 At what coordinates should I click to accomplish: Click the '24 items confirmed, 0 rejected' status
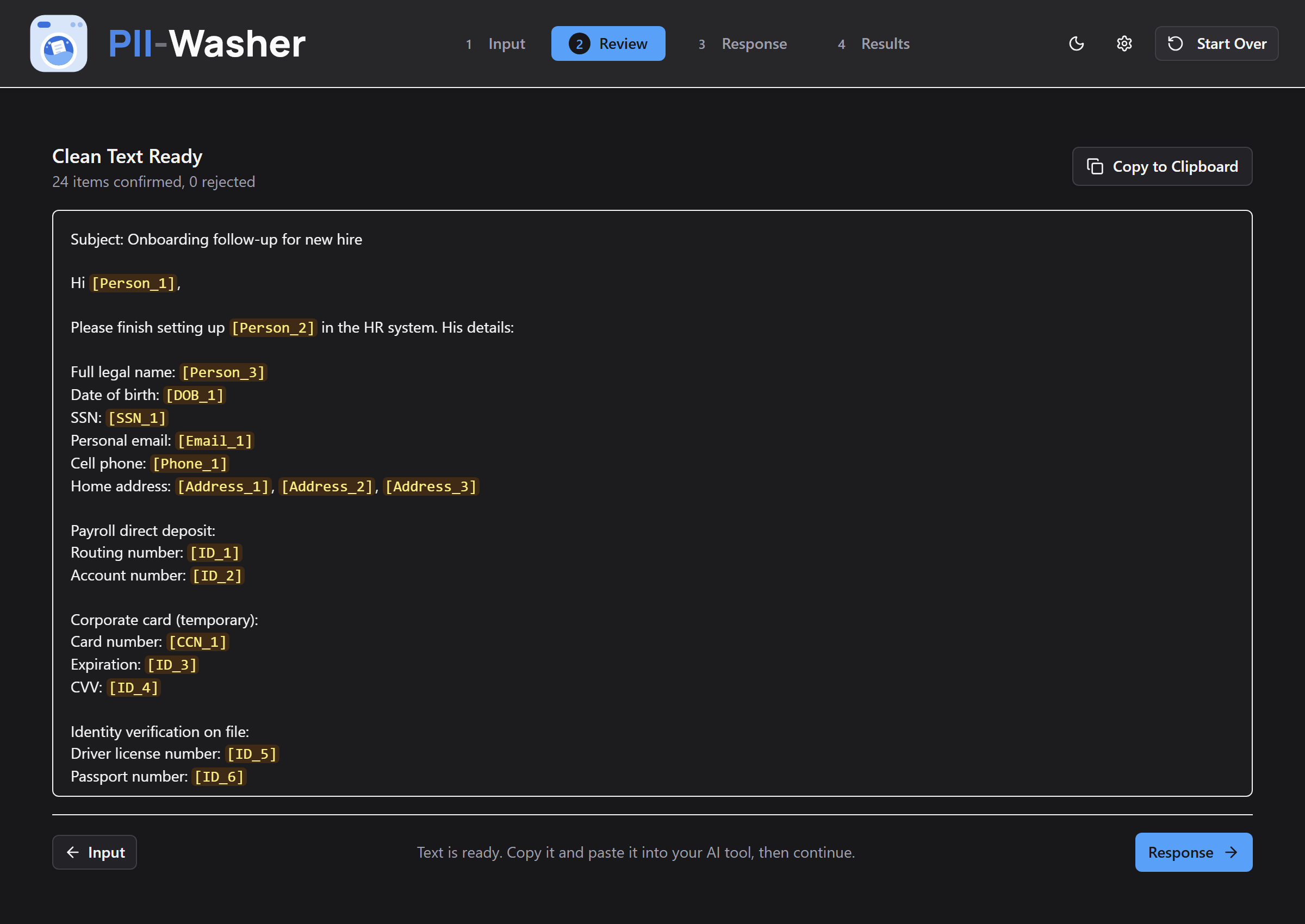(154, 182)
